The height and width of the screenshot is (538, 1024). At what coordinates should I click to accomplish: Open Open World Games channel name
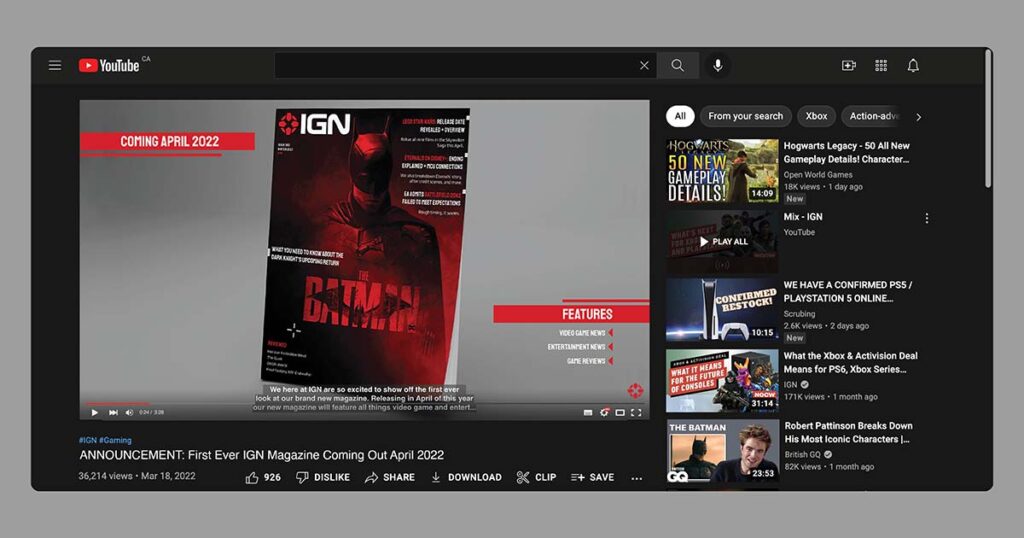point(818,174)
